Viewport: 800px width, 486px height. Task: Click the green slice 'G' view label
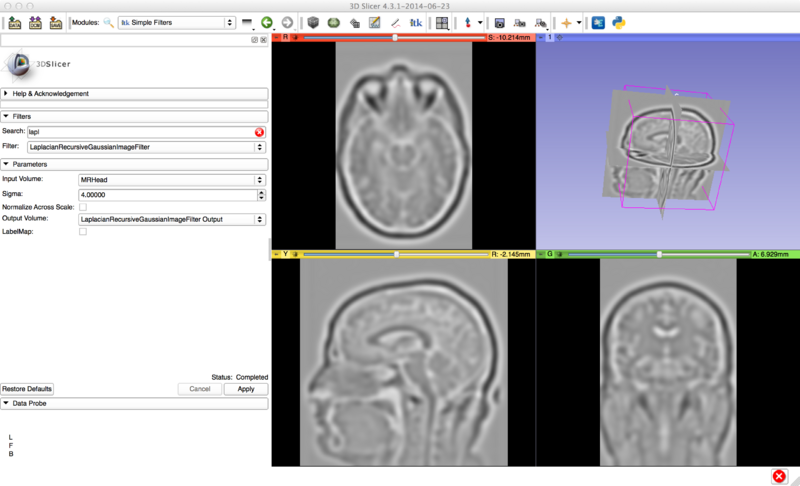(x=549, y=254)
